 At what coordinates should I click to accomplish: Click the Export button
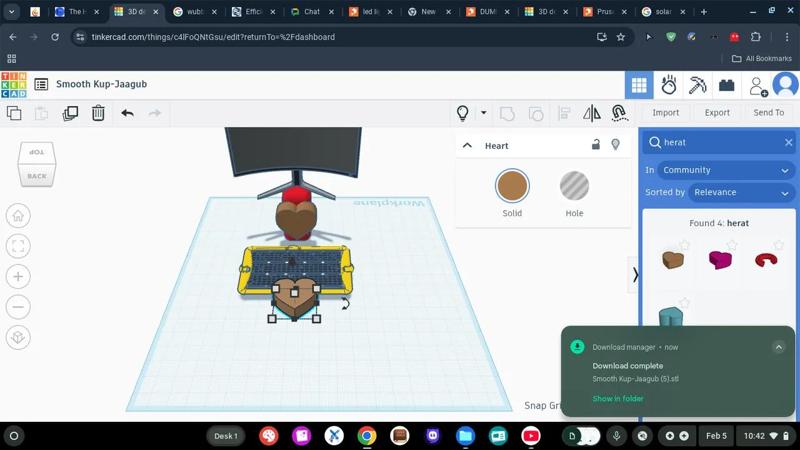coord(717,113)
